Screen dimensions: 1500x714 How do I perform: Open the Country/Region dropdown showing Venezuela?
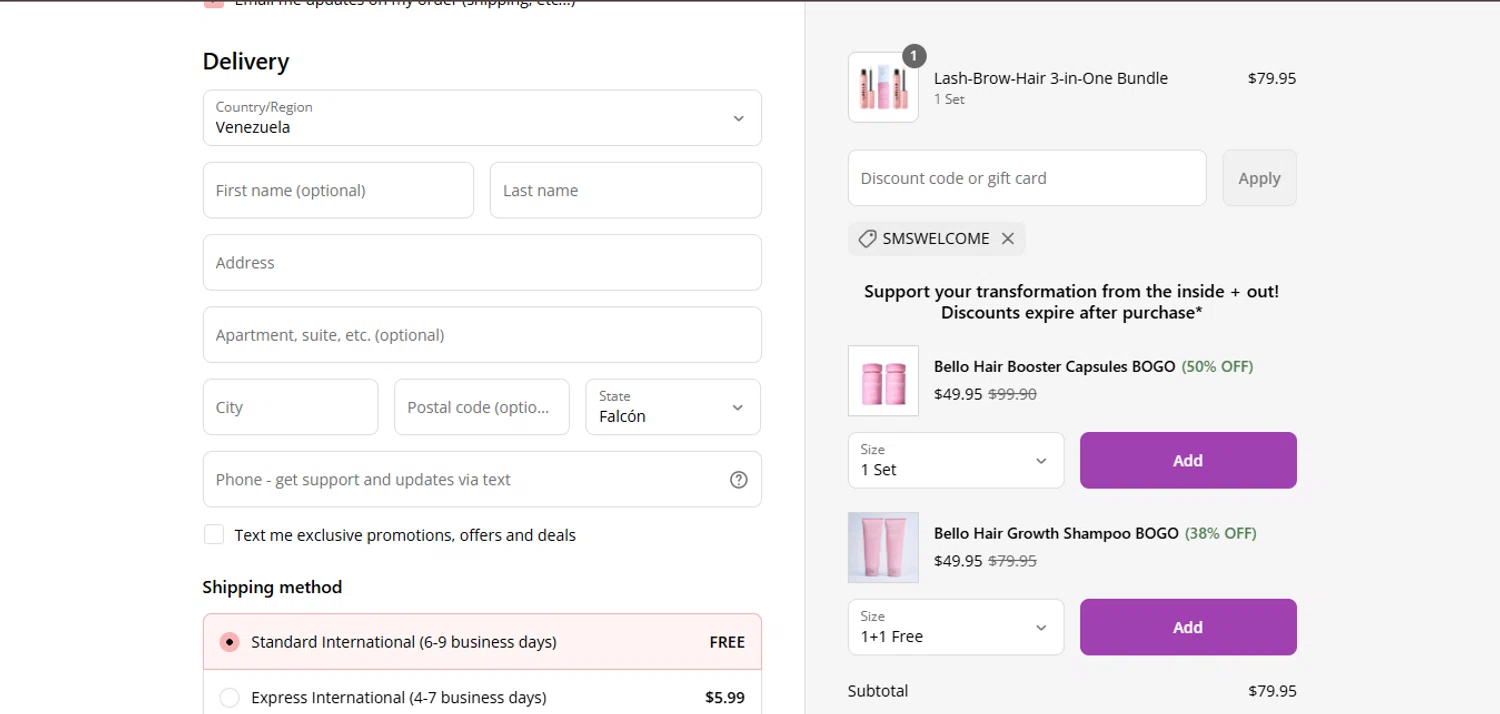point(482,118)
